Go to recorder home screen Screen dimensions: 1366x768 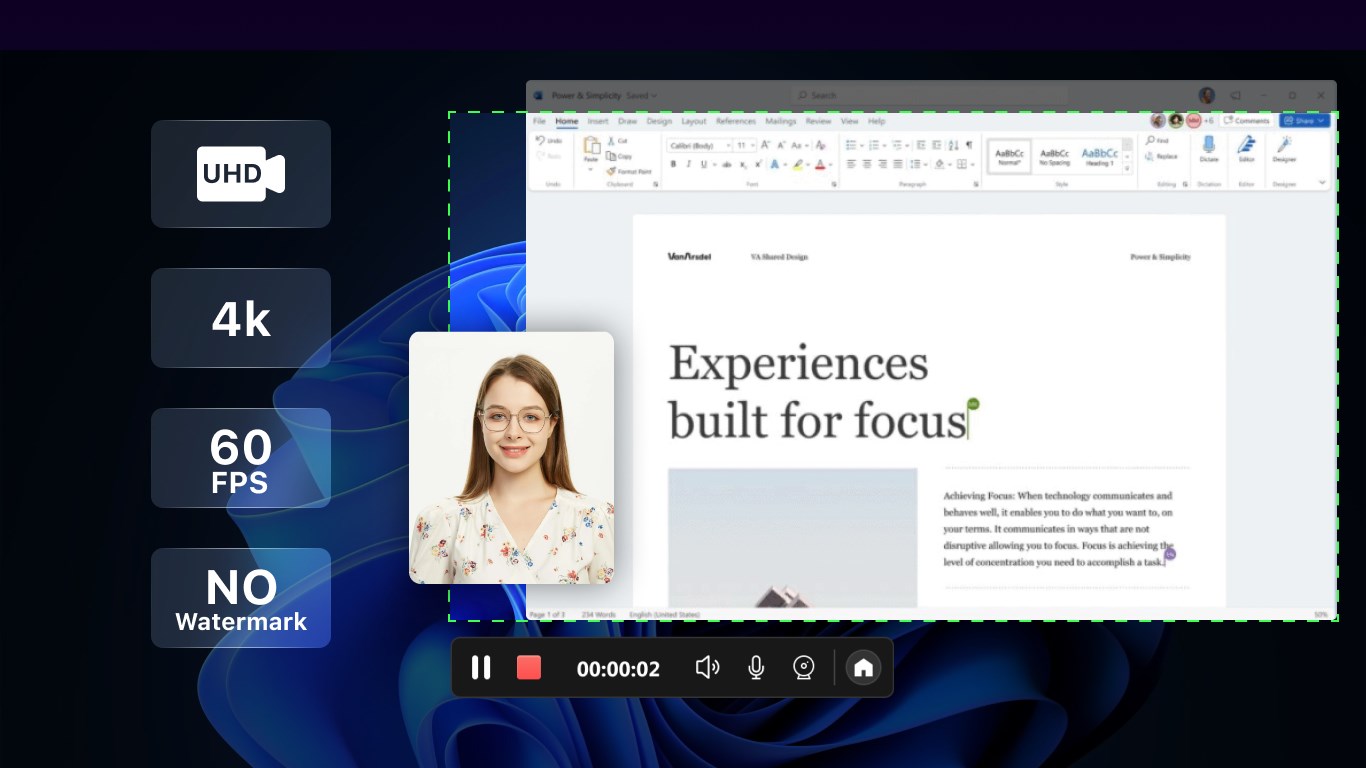pos(863,668)
